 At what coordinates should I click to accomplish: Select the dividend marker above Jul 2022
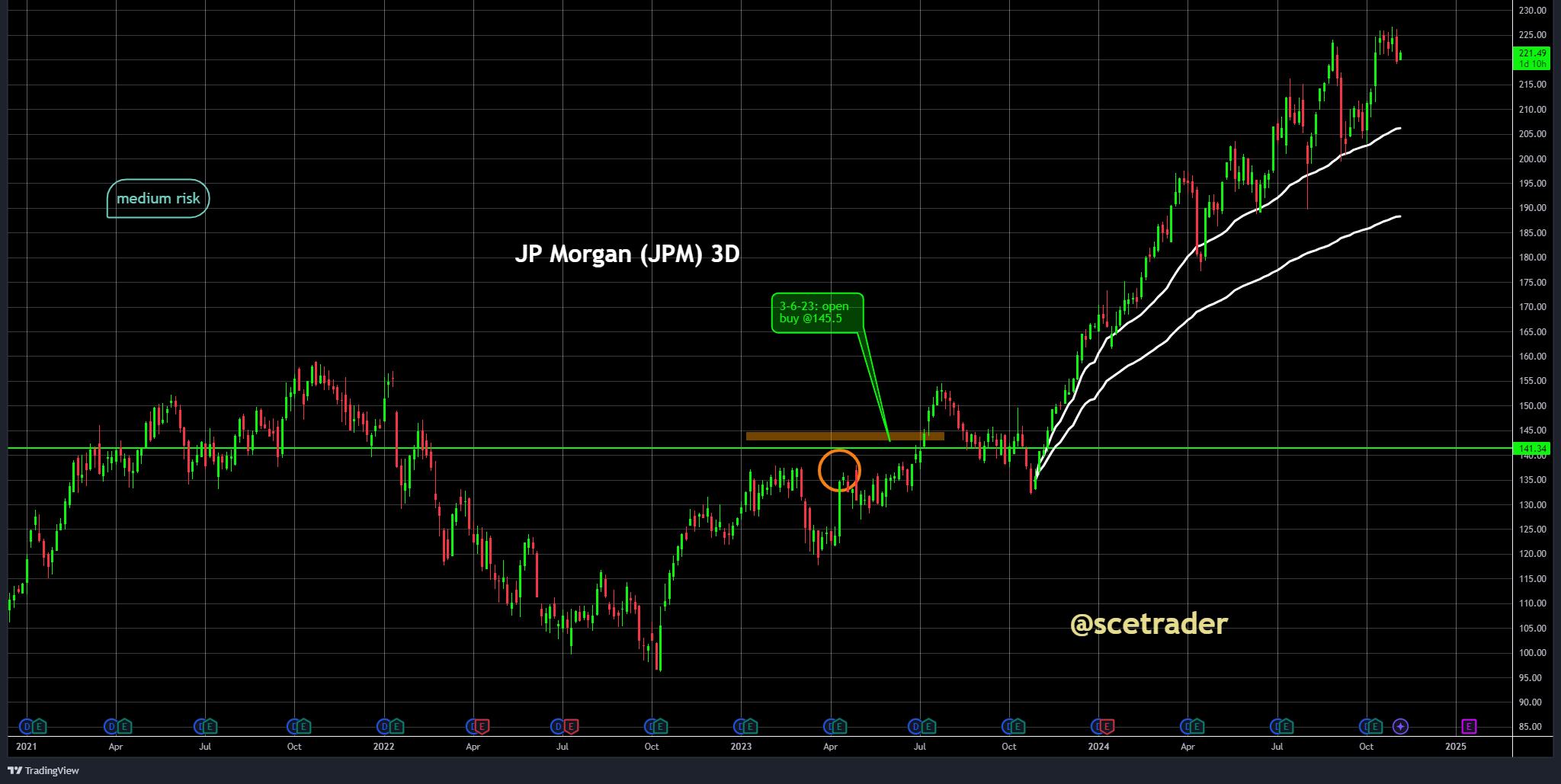coord(559,727)
